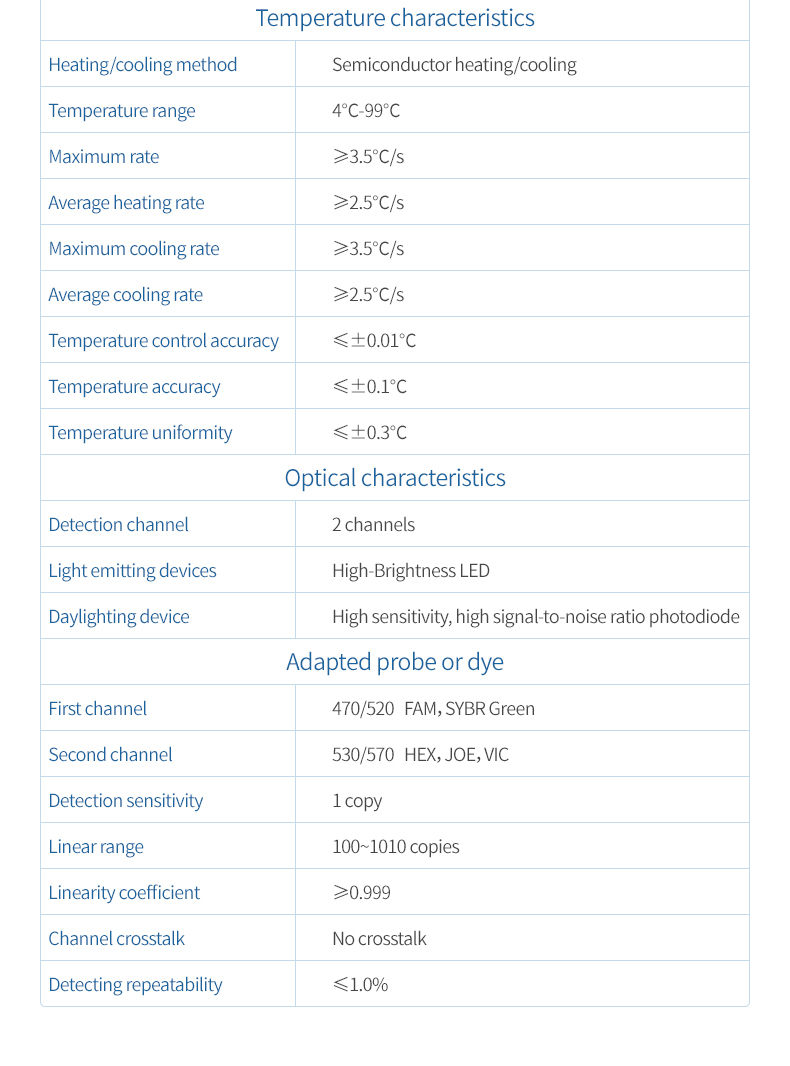Screen dimensions: 790x1066
Task: Click the Maximum cooling rate label
Action: 134,249
